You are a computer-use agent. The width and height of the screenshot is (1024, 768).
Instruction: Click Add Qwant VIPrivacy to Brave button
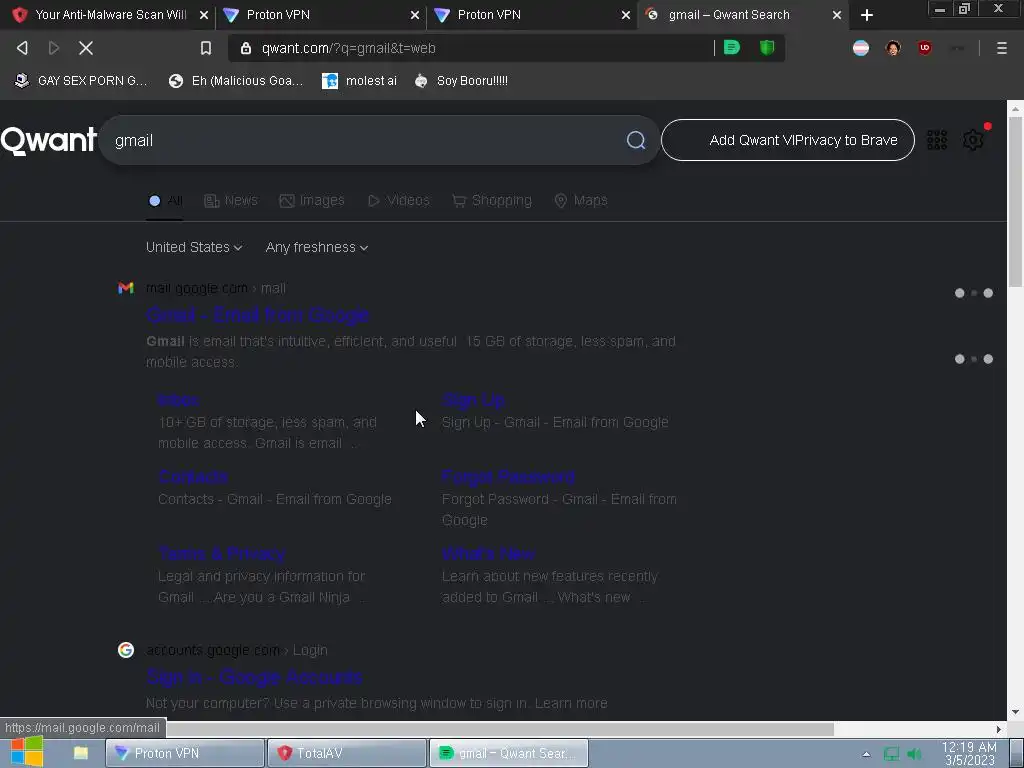coord(788,140)
